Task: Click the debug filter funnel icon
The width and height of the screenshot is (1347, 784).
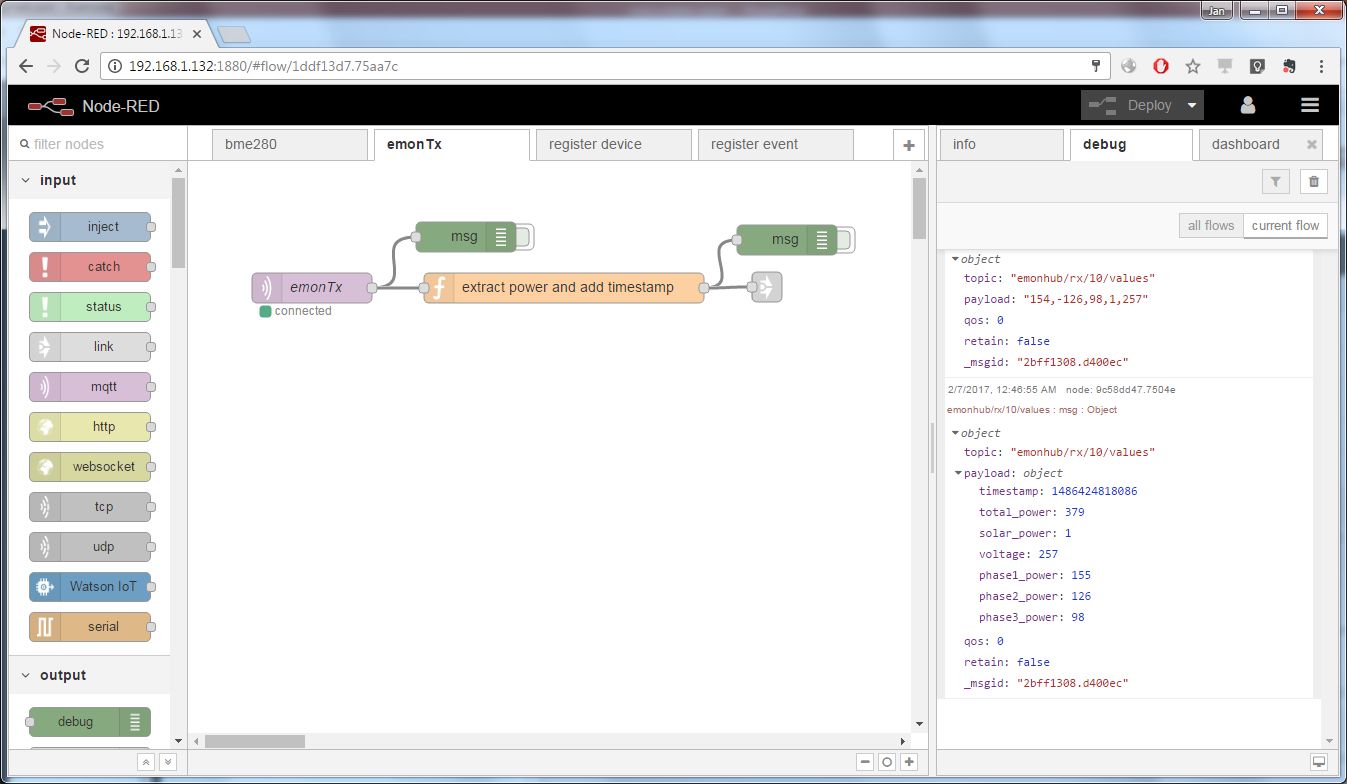Action: pos(1275,181)
